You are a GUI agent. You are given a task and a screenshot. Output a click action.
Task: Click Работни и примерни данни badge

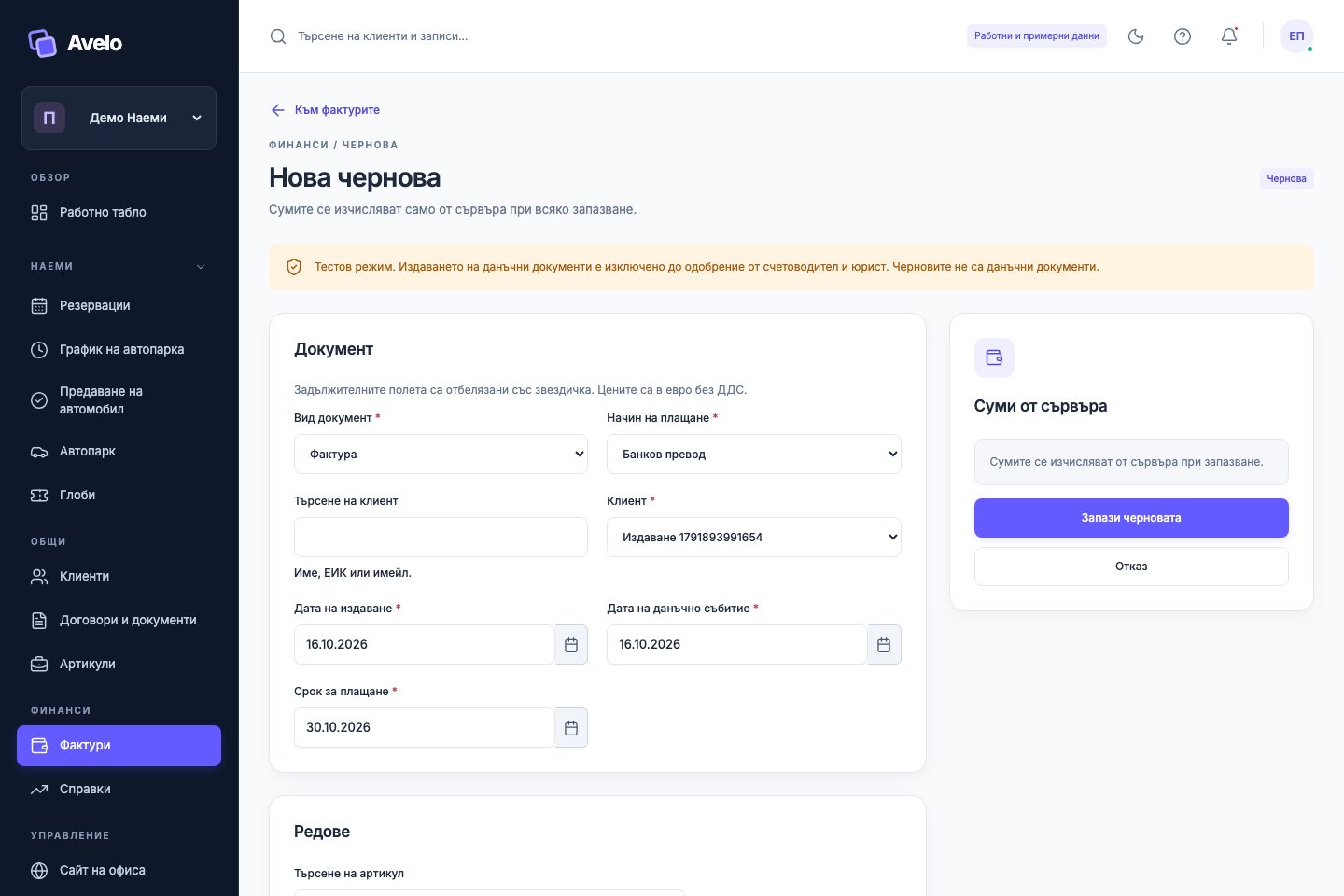tap(1037, 36)
